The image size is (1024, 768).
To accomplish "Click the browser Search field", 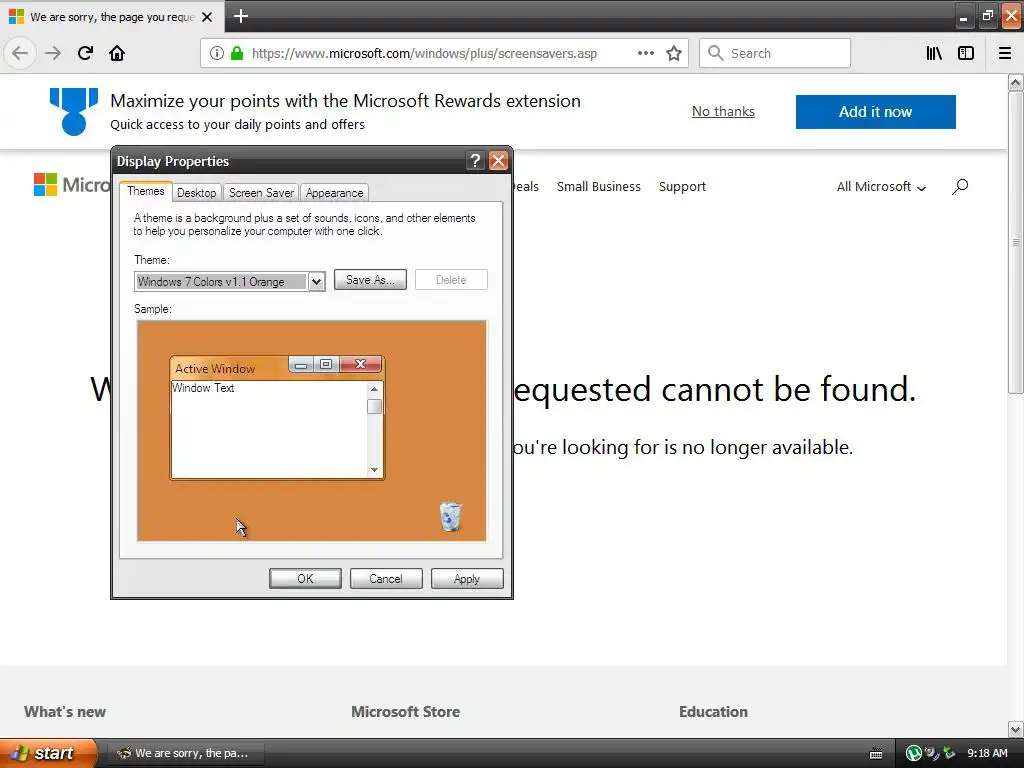I will pos(775,53).
